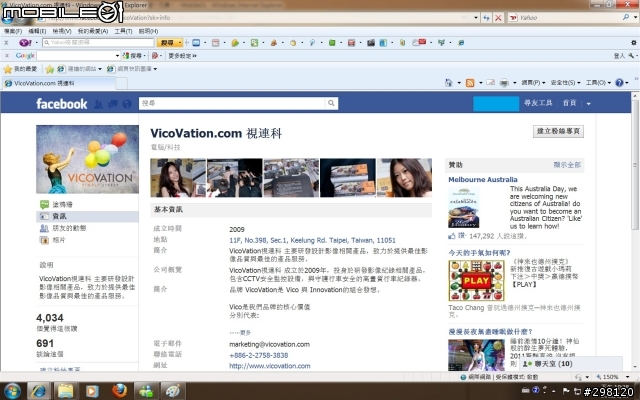The image size is (640, 400).
Task: Click the 建立粉絲專頁 button
Action: click(x=558, y=131)
